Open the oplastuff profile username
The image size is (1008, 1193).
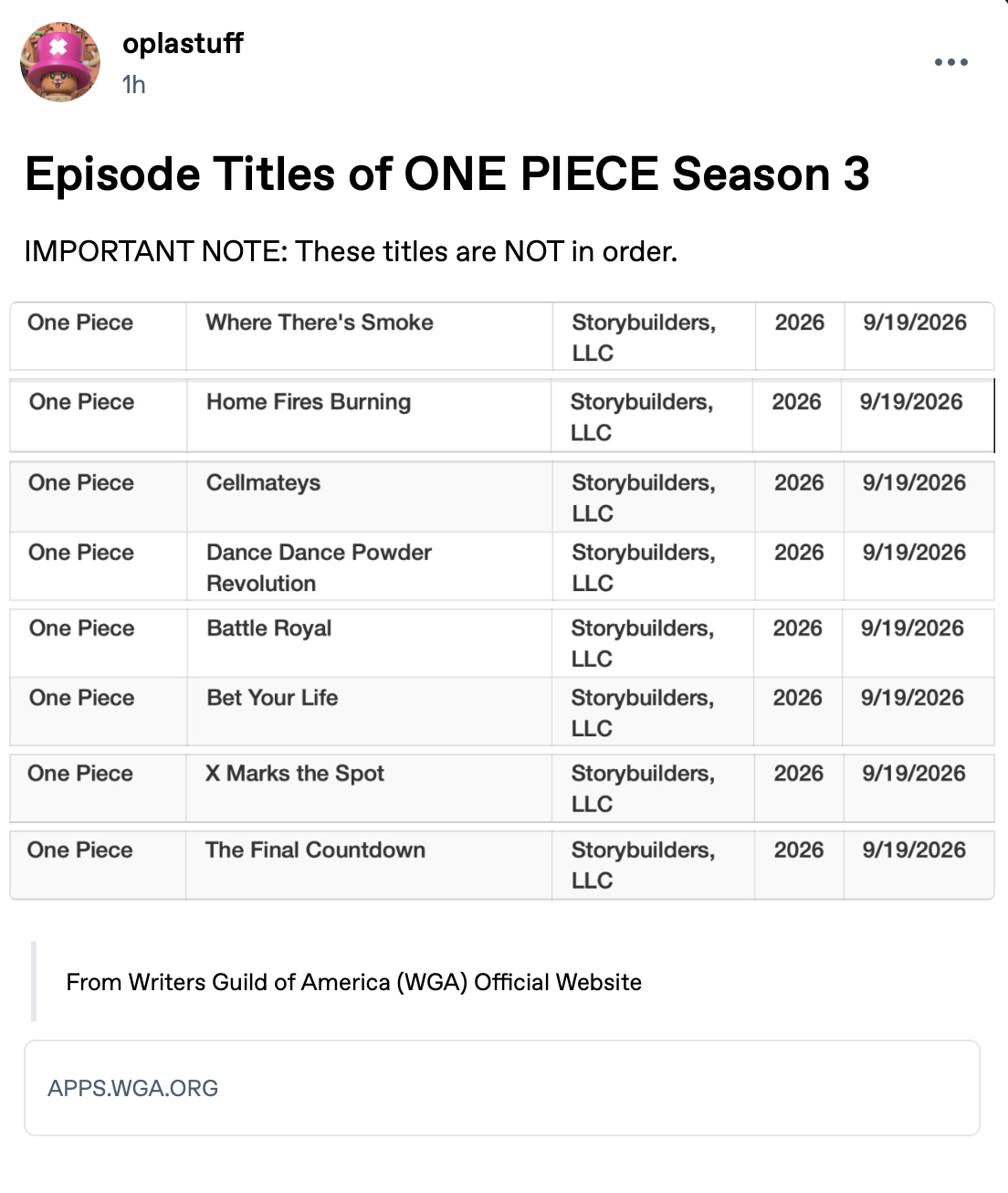pyautogui.click(x=183, y=43)
